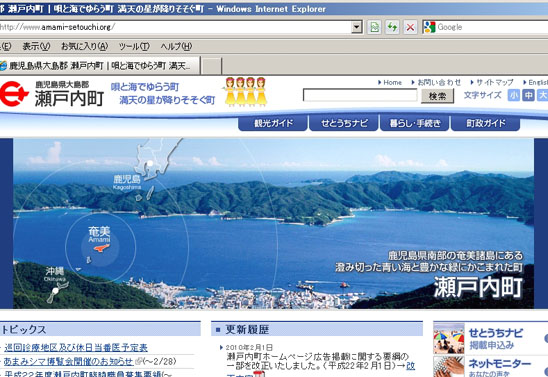Expand the address bar dropdown arrow

[356, 27]
